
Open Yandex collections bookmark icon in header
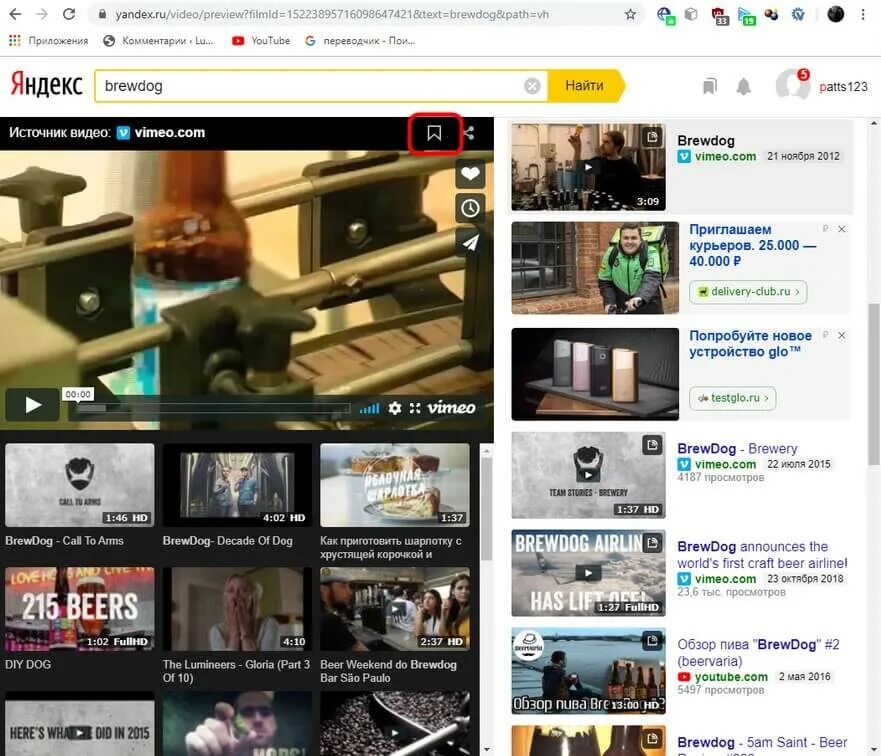710,86
